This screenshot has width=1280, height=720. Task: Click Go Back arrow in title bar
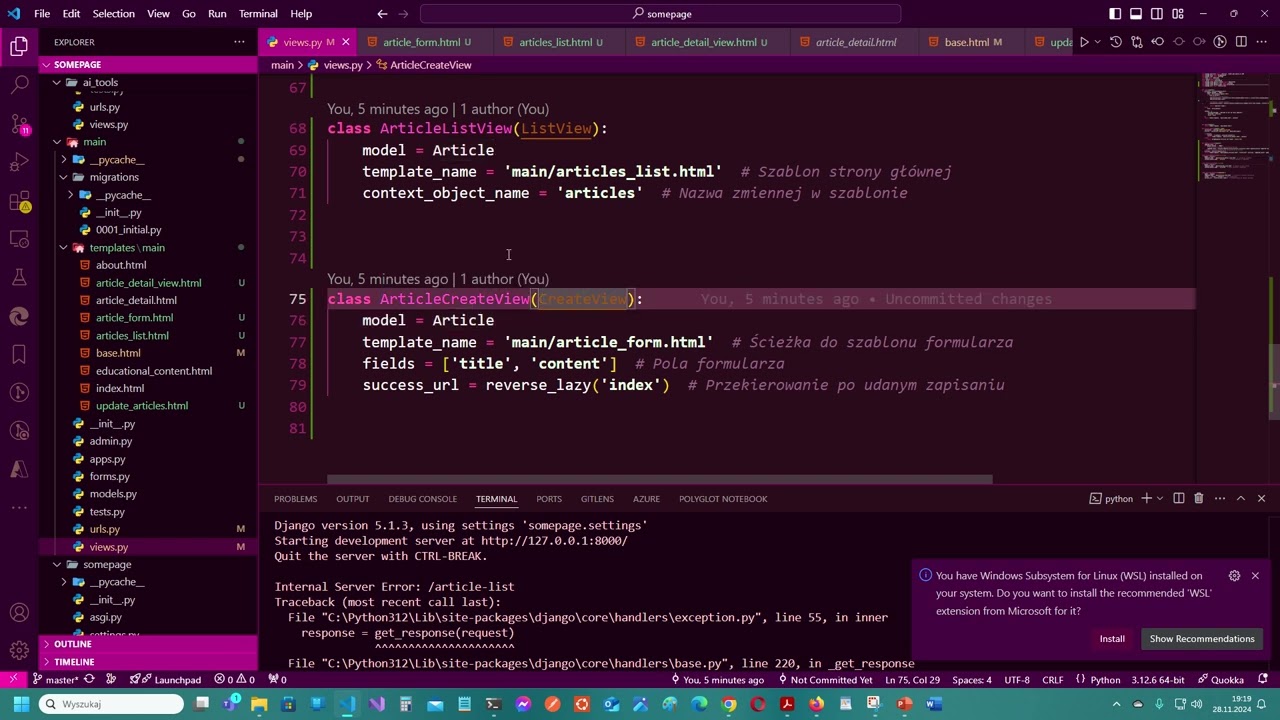[x=382, y=14]
